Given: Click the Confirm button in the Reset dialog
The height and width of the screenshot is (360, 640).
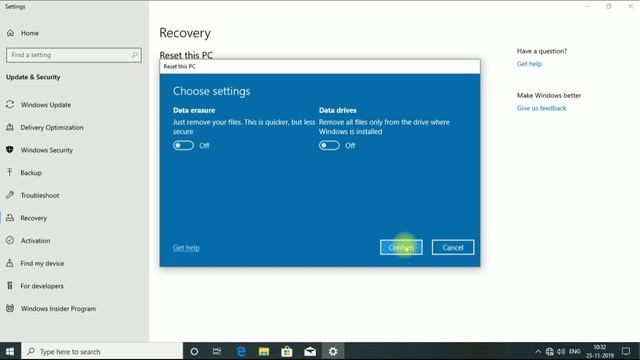Looking at the screenshot, I should click(401, 247).
